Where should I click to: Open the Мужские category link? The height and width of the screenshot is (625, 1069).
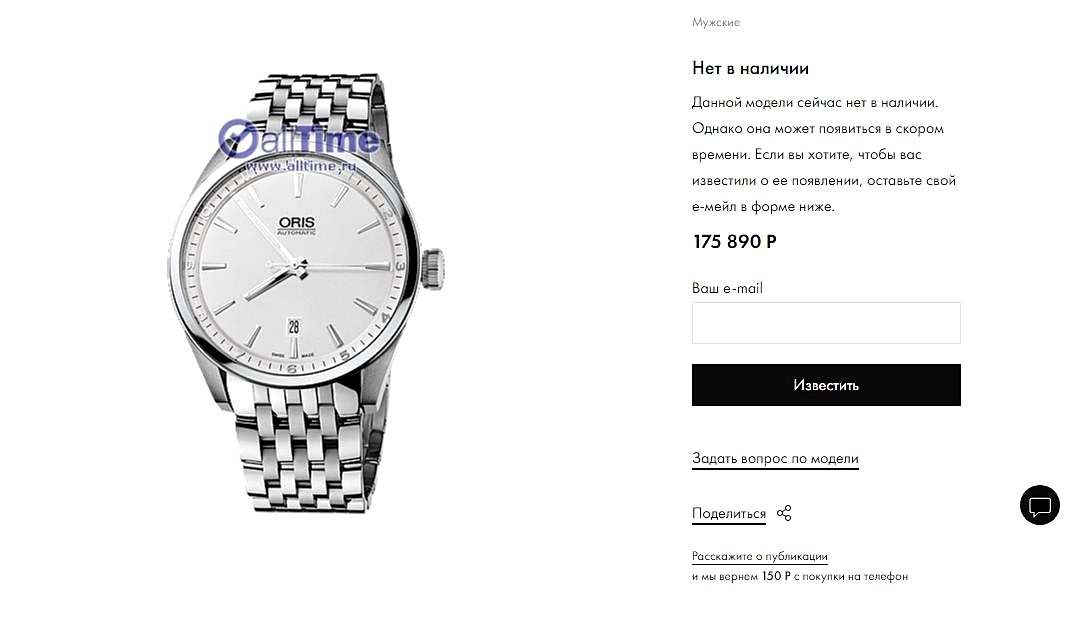point(716,22)
